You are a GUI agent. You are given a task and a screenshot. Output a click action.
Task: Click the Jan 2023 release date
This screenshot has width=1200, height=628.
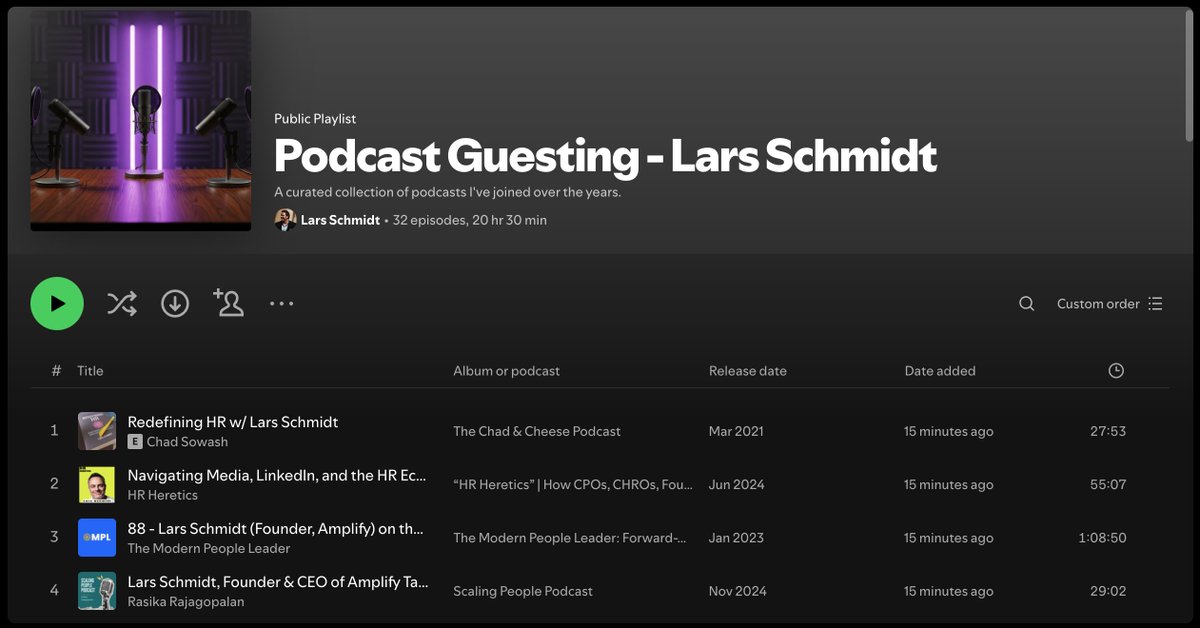pyautogui.click(x=736, y=537)
